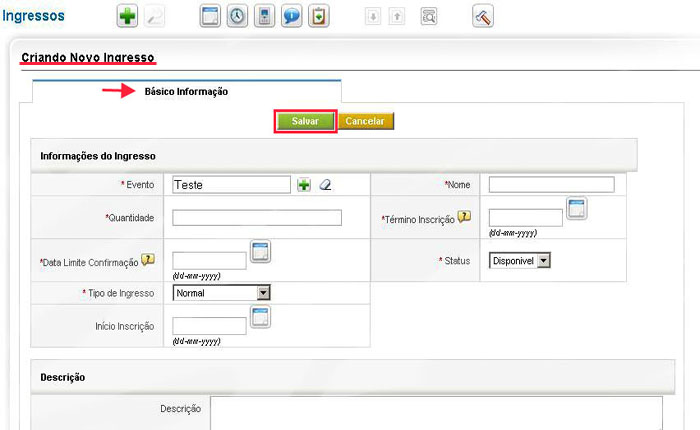Viewport: 700px width, 430px height.
Task: Open calendar picker for Data Limite Confirmação
Action: pos(260,252)
